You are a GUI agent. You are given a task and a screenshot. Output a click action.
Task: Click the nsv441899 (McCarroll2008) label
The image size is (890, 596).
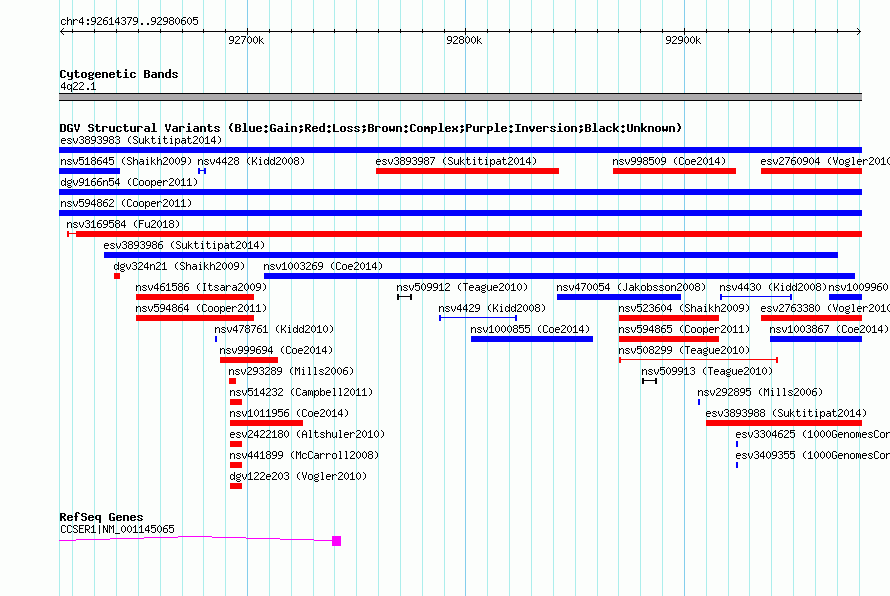coord(304,455)
